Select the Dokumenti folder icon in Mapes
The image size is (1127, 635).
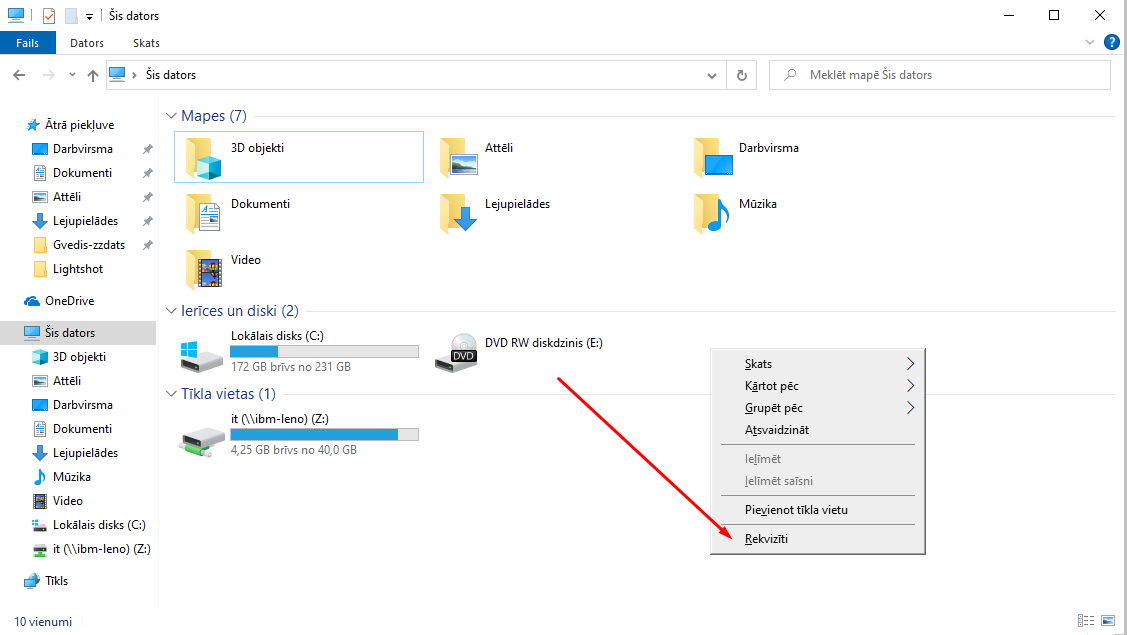pos(203,214)
